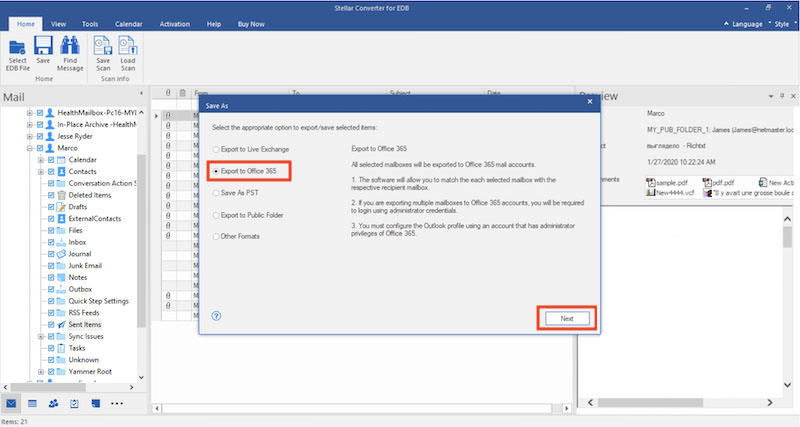Expand the Yammer Root folder node

coord(41,371)
